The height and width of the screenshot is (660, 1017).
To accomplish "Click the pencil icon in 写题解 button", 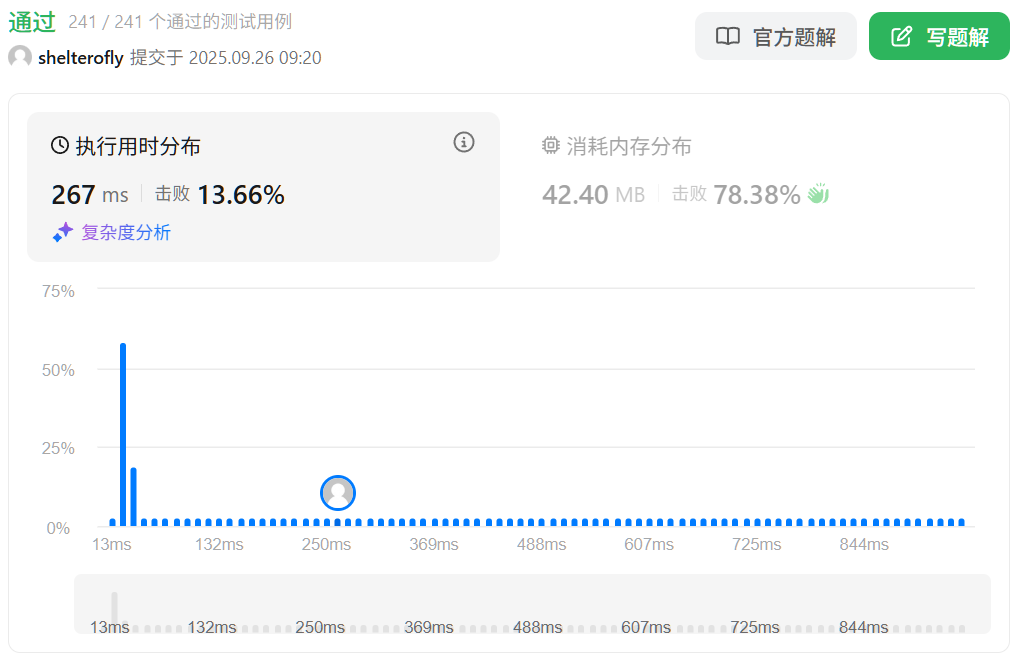I will click(902, 36).
